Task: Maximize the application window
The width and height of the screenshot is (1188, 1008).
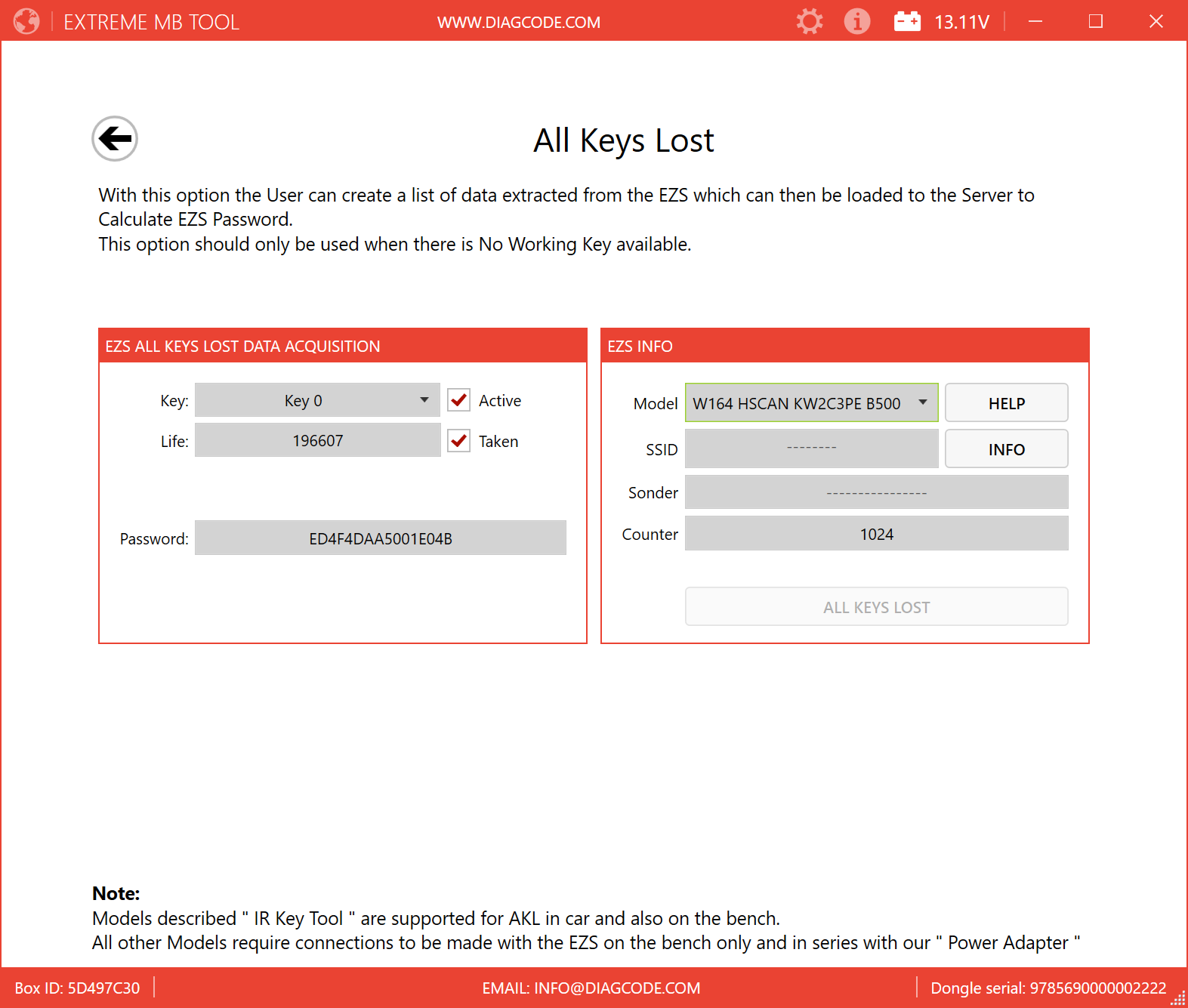Action: [x=1095, y=21]
